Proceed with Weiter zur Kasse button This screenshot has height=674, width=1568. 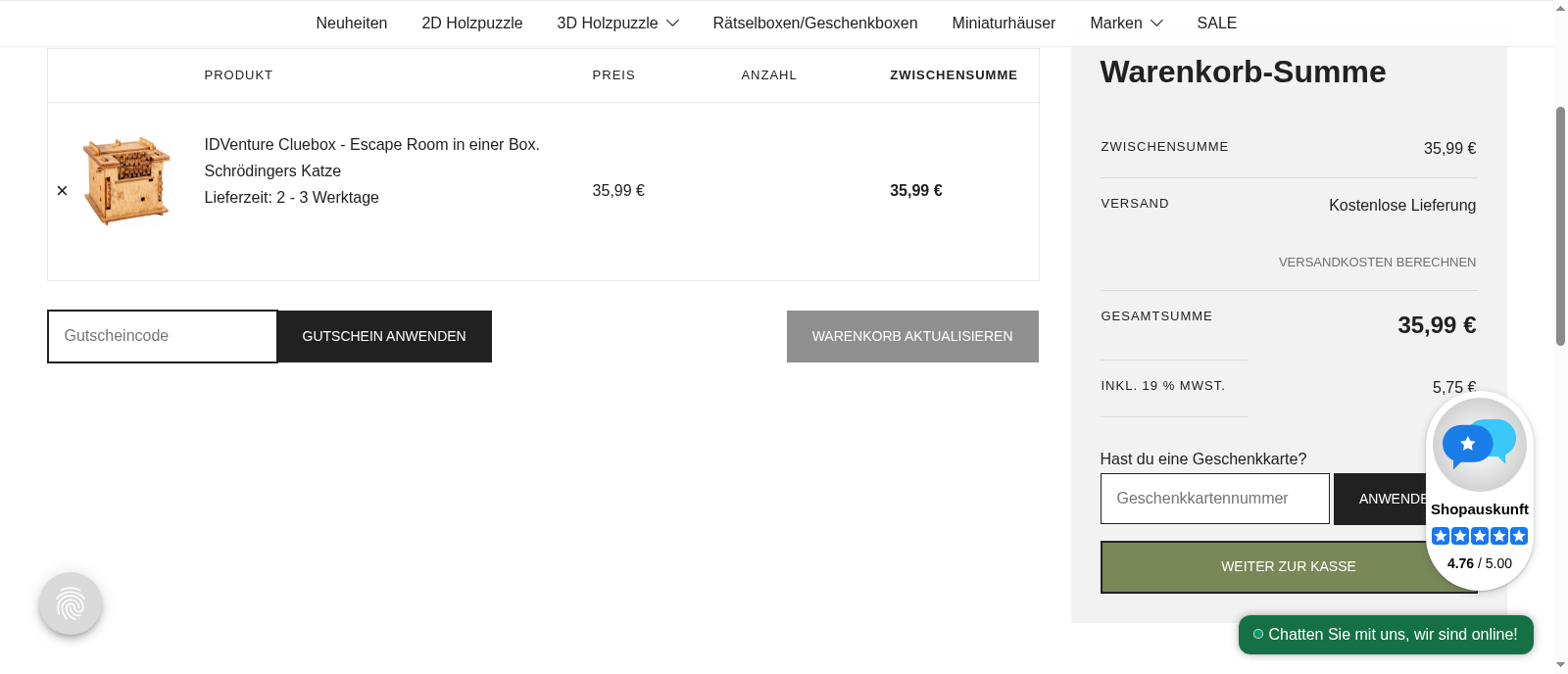pyautogui.click(x=1289, y=566)
